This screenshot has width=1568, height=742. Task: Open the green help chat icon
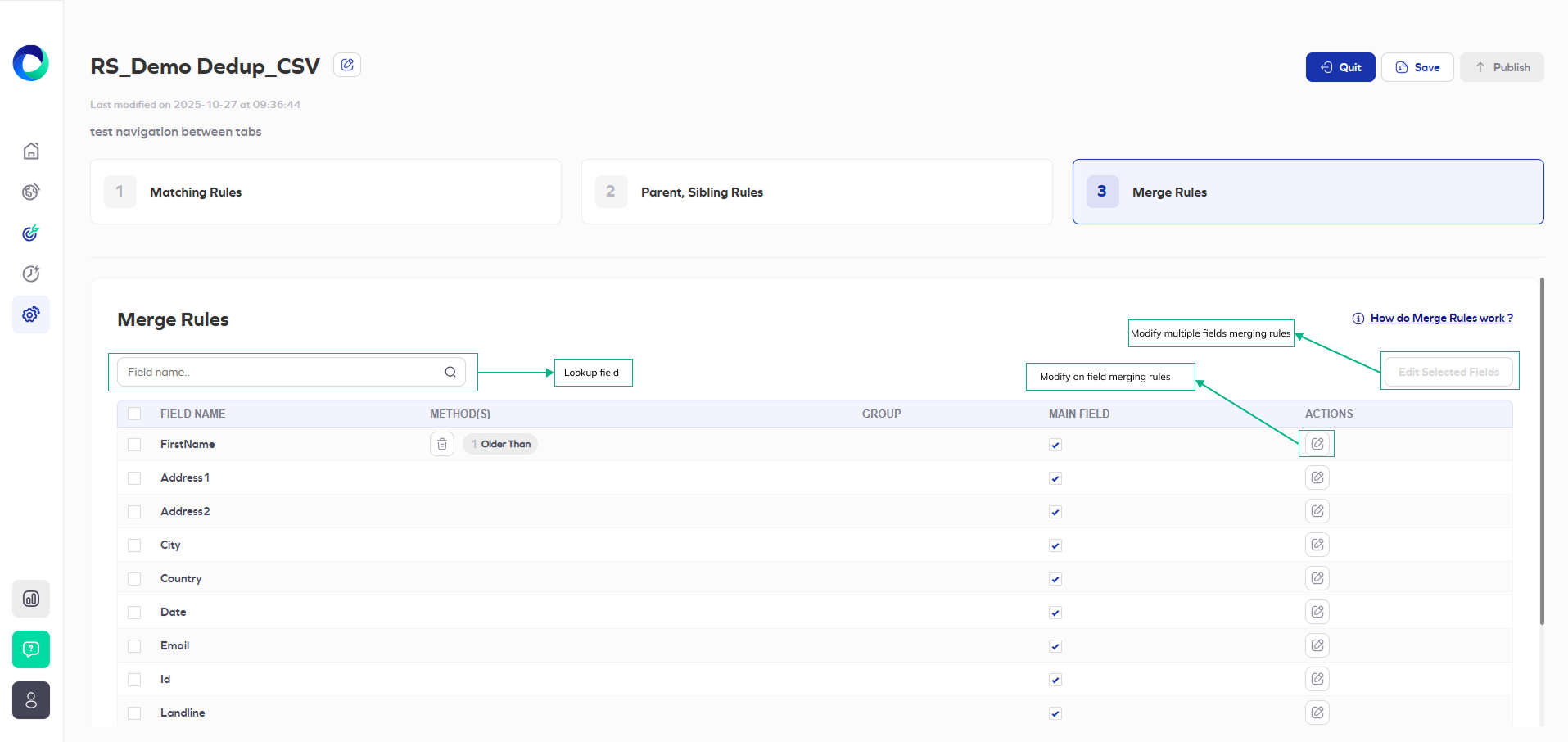tap(31, 649)
